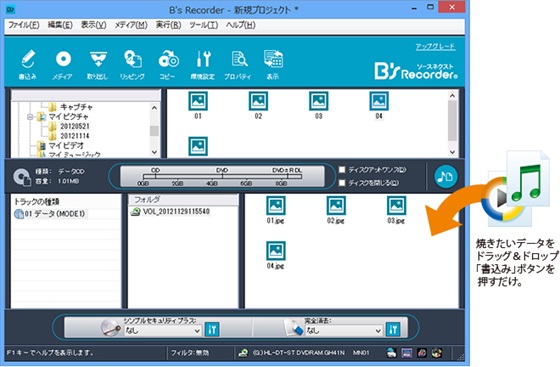Select image file 01 in source pane

tap(198, 105)
